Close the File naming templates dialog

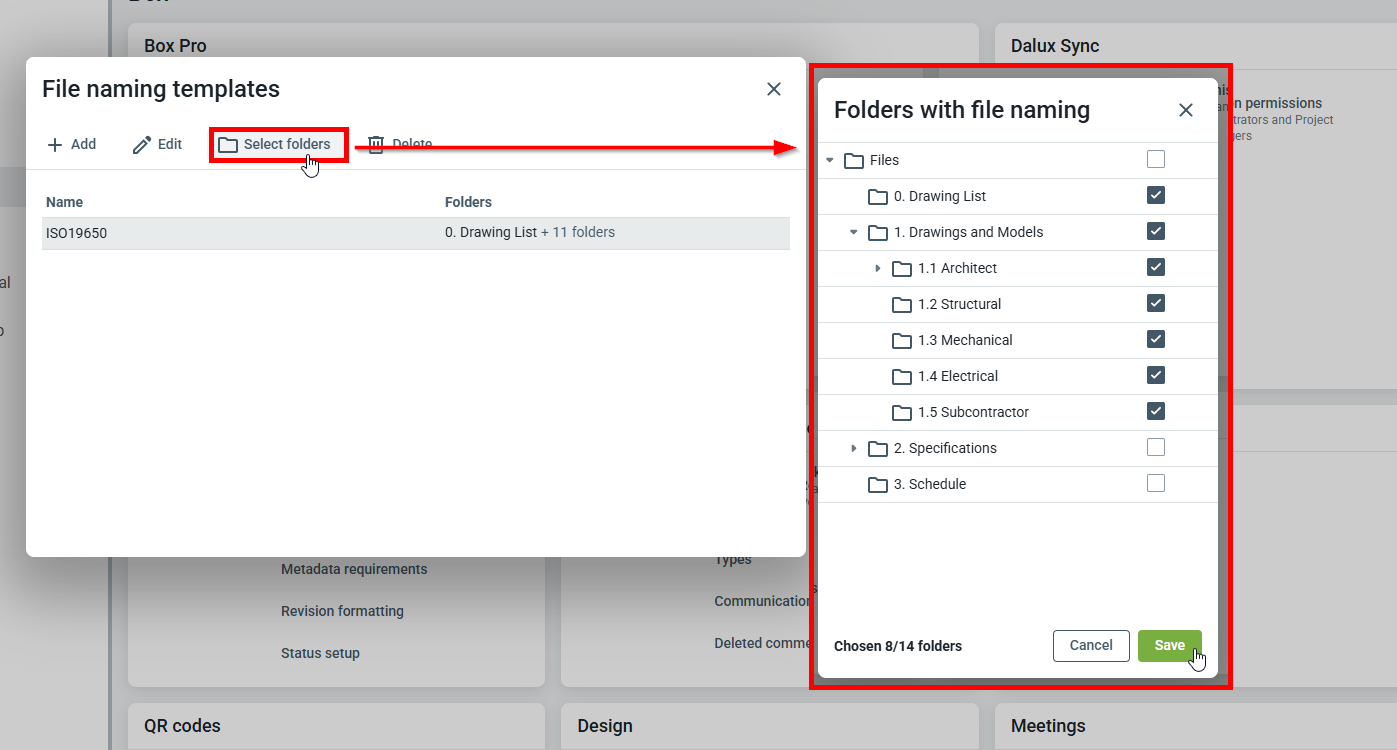click(773, 89)
